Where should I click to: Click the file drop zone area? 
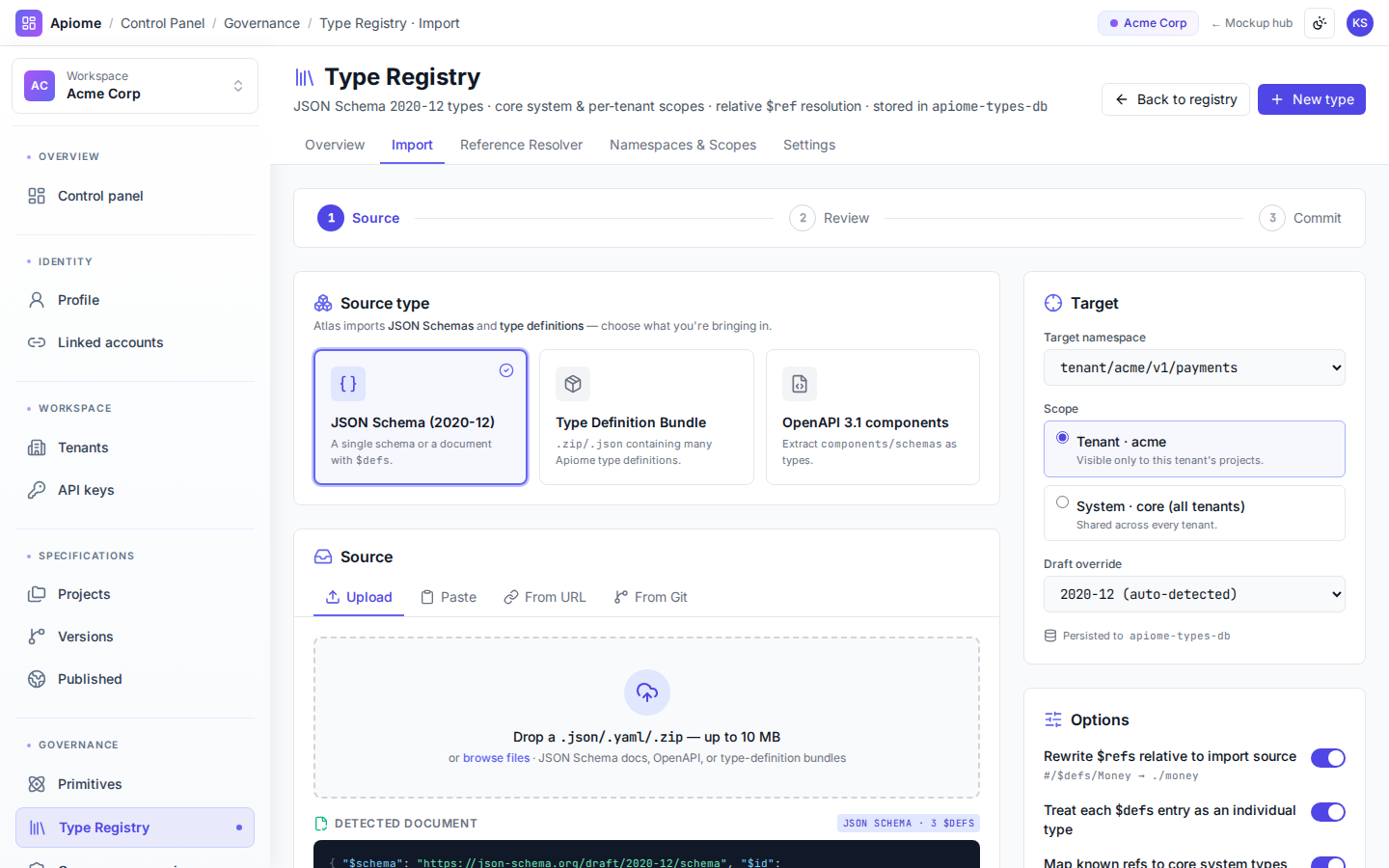pos(646,718)
